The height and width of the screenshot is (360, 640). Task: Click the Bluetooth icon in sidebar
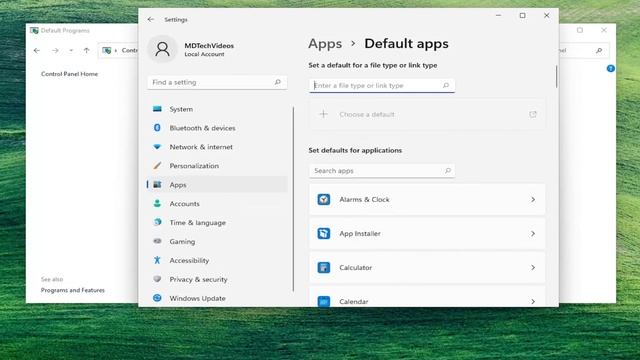point(157,128)
